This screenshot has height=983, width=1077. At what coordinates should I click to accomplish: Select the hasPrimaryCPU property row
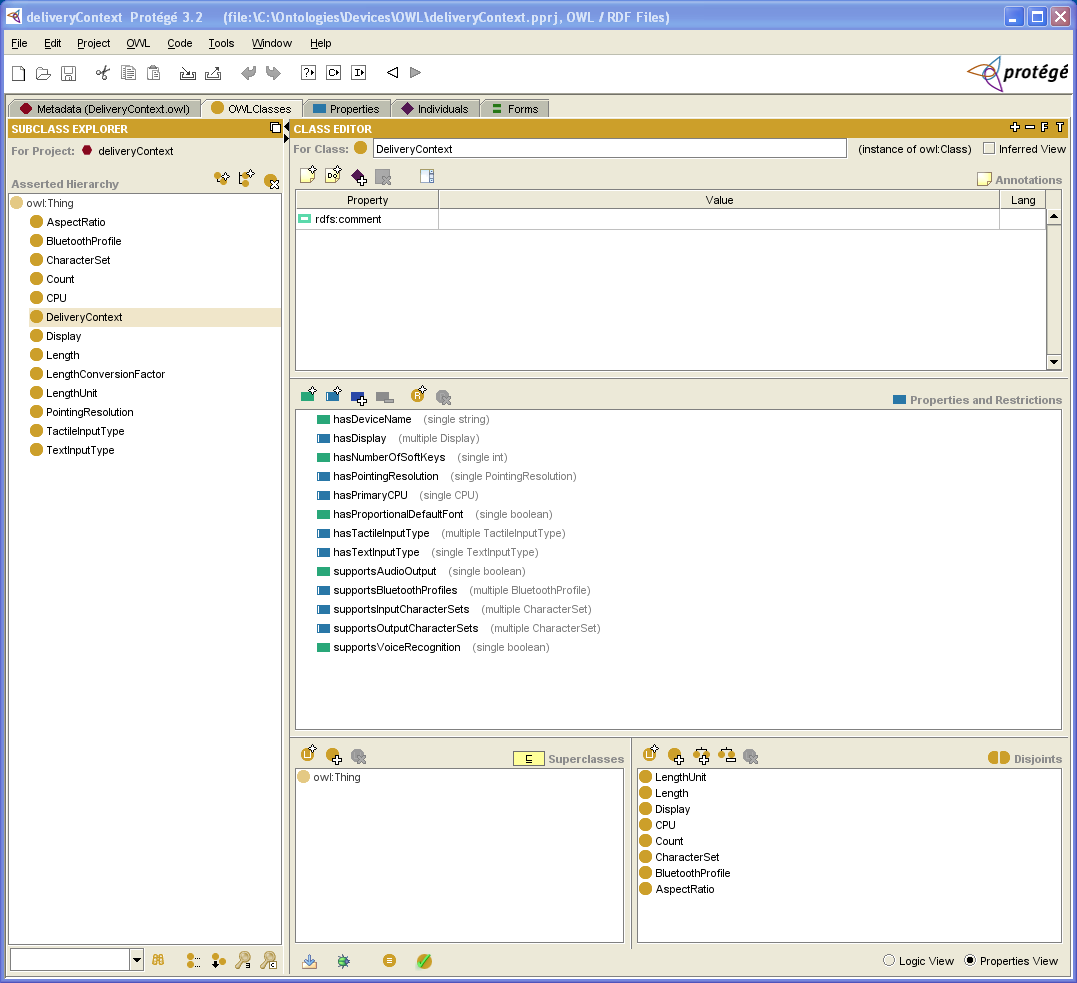370,495
